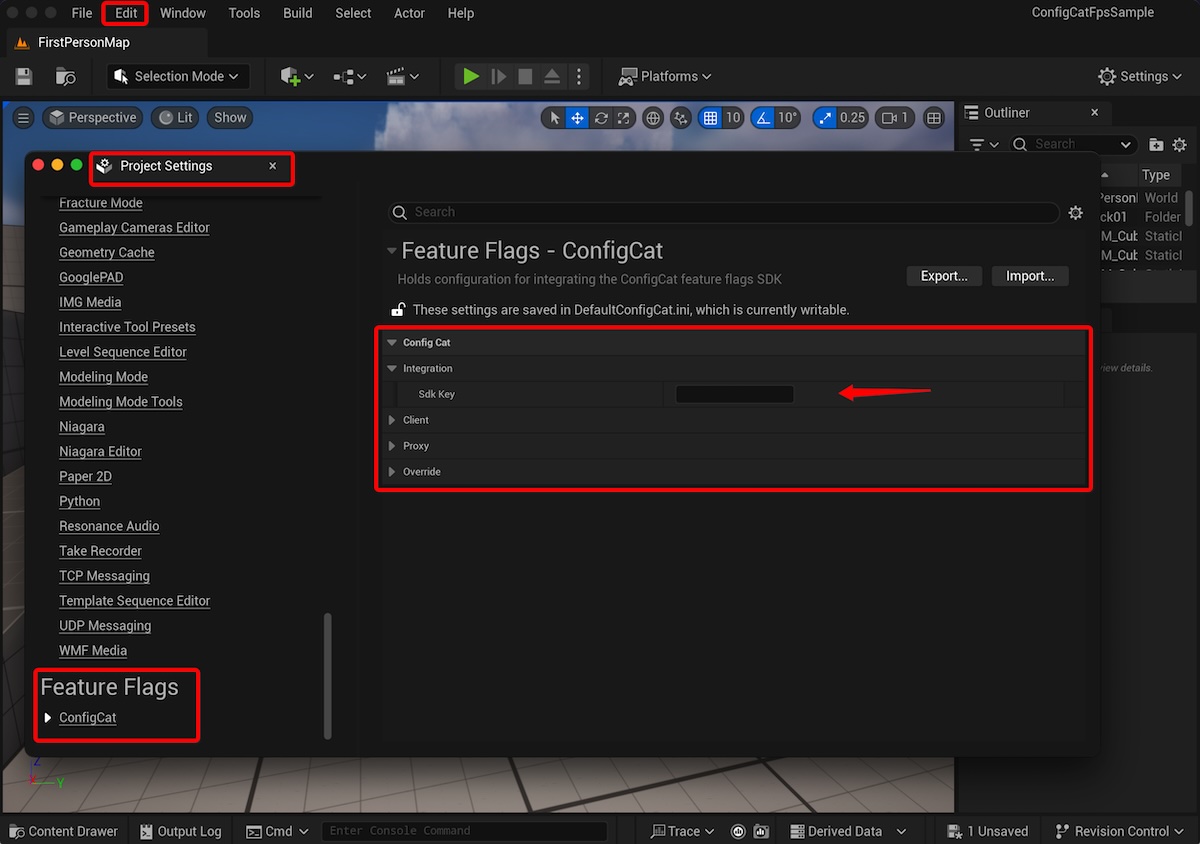Click the Import... button
The width and height of the screenshot is (1200, 844).
[x=1030, y=275]
